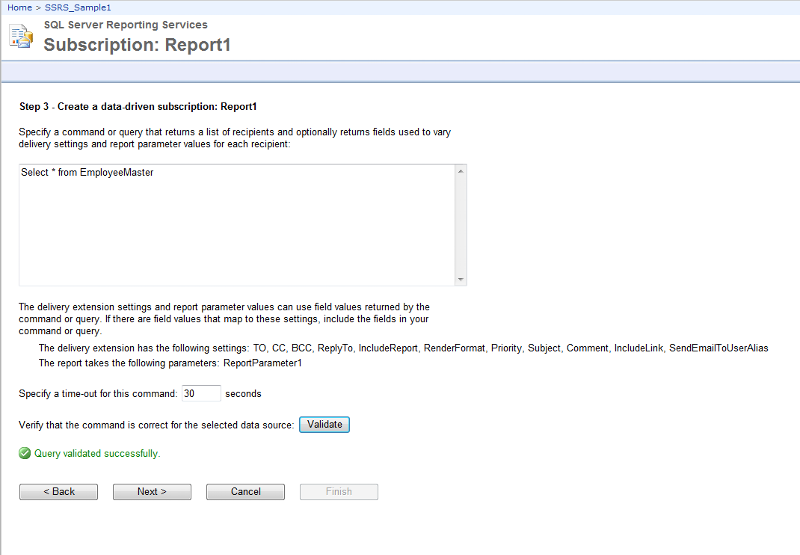Click the 'Query validated successfully.' message

(x=97, y=453)
